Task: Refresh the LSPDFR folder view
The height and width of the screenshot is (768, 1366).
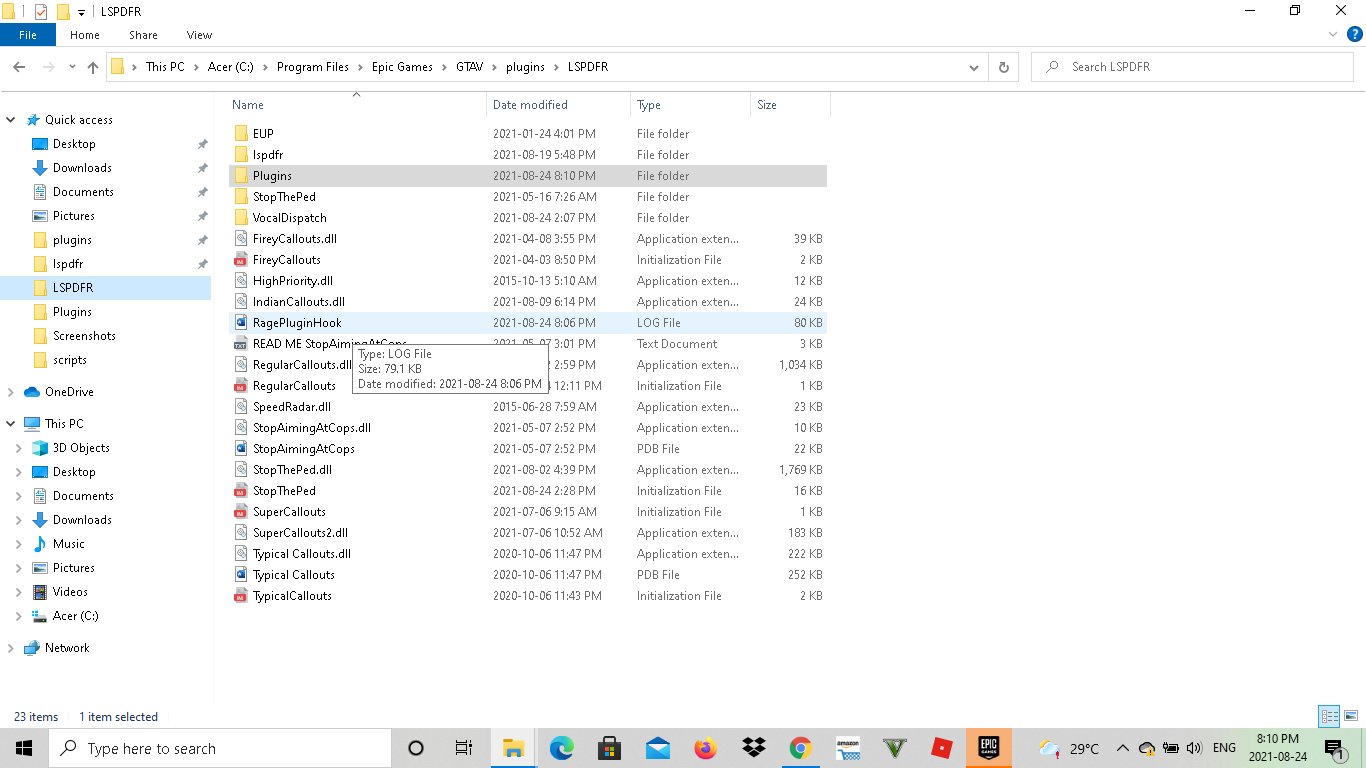Action: click(x=1004, y=67)
